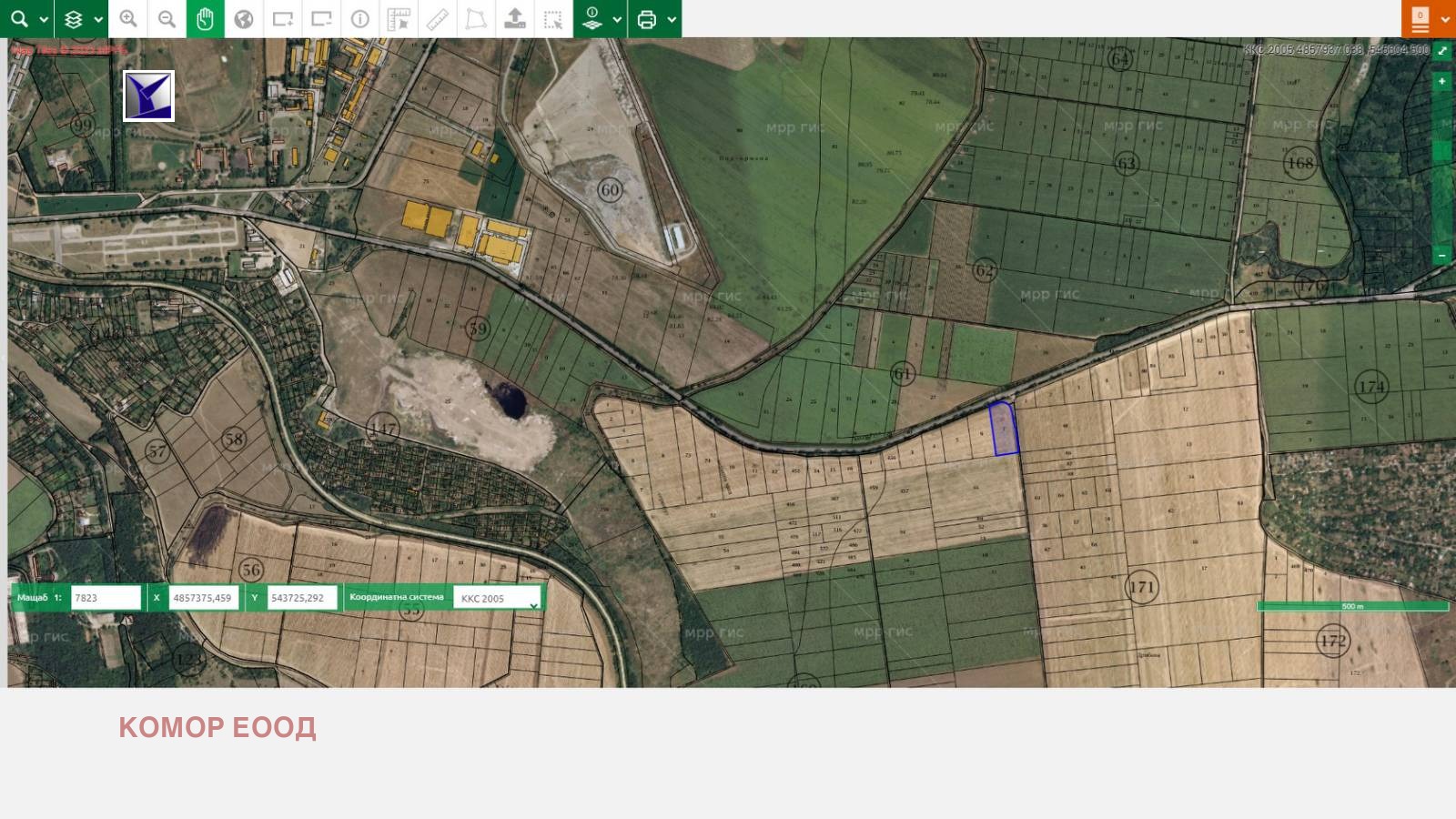Choose the dashed rectangle selection tool
1456x819 pixels.
(553, 19)
